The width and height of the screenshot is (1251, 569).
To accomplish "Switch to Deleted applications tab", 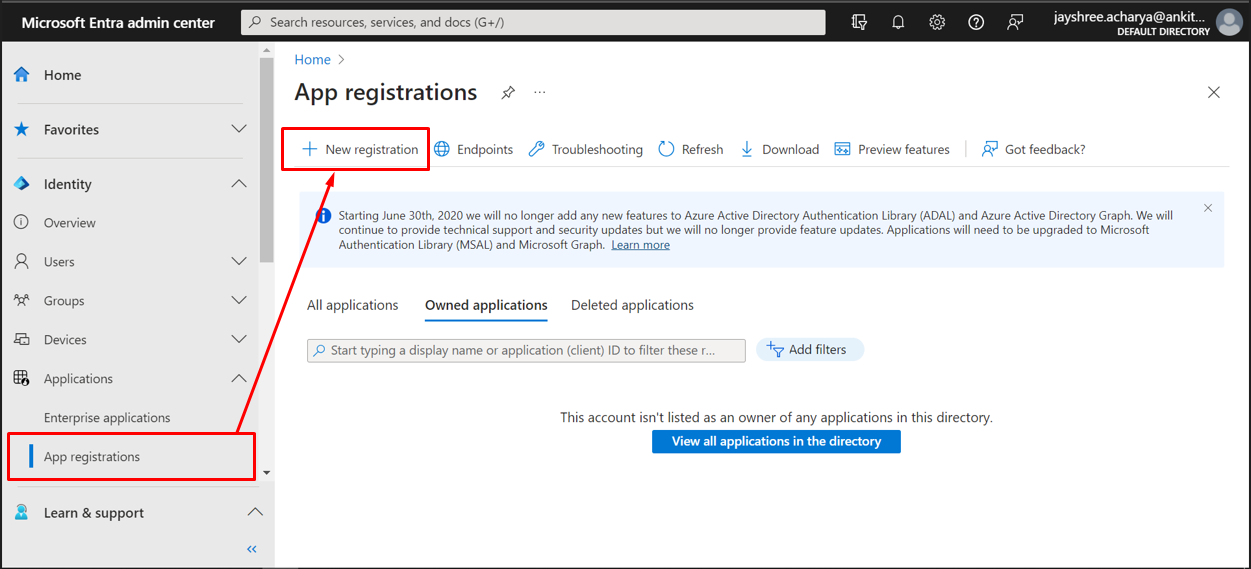I will (632, 305).
